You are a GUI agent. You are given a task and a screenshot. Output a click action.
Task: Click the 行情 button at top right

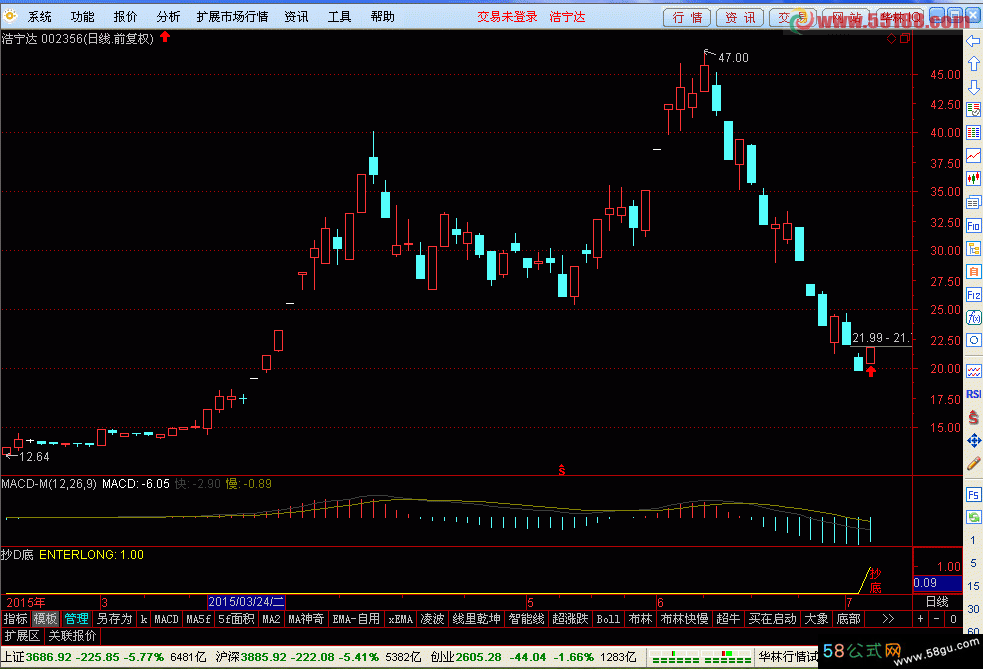687,18
